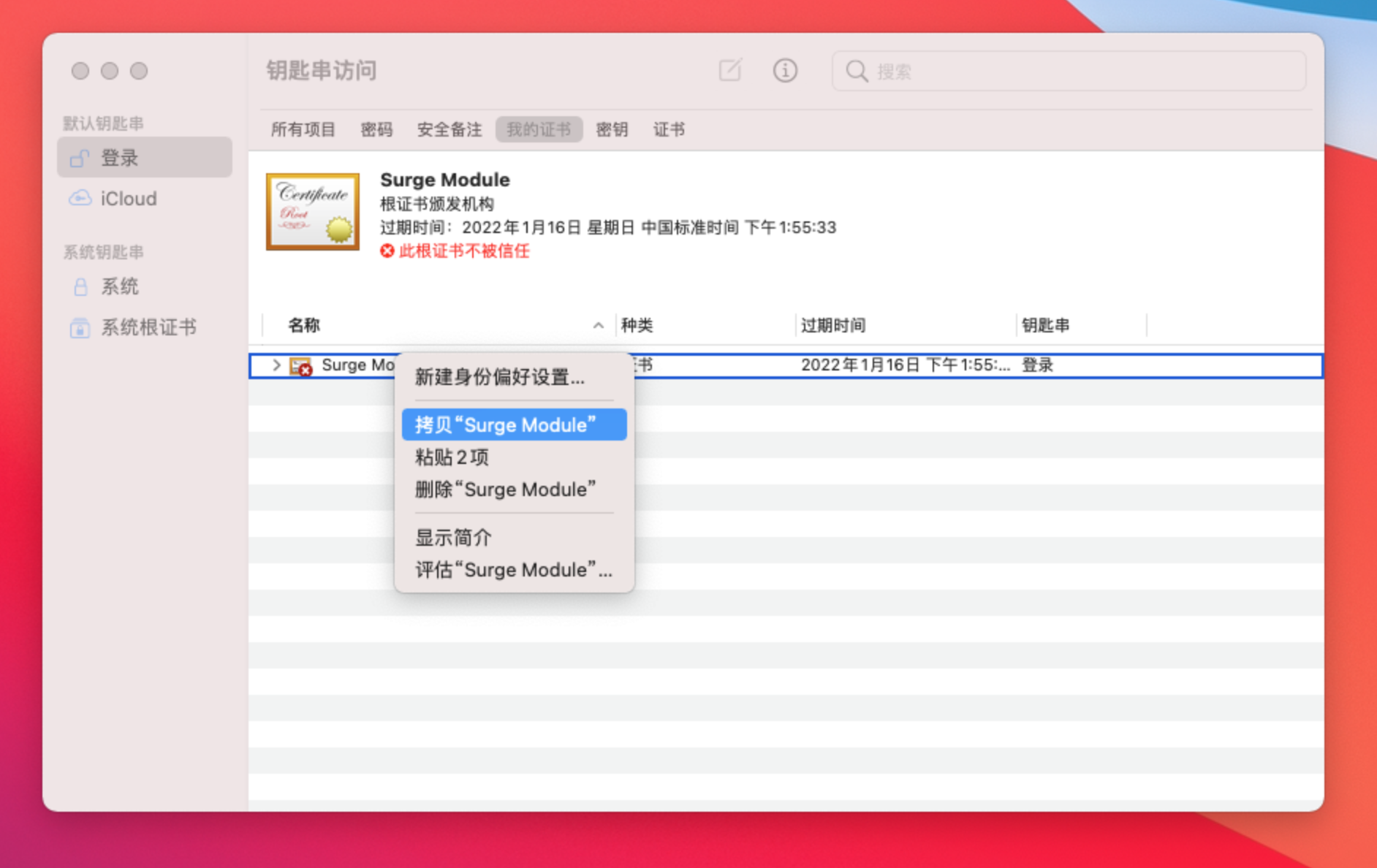Click the 系统钥匙串 section label
Image resolution: width=1377 pixels, height=868 pixels.
point(103,252)
